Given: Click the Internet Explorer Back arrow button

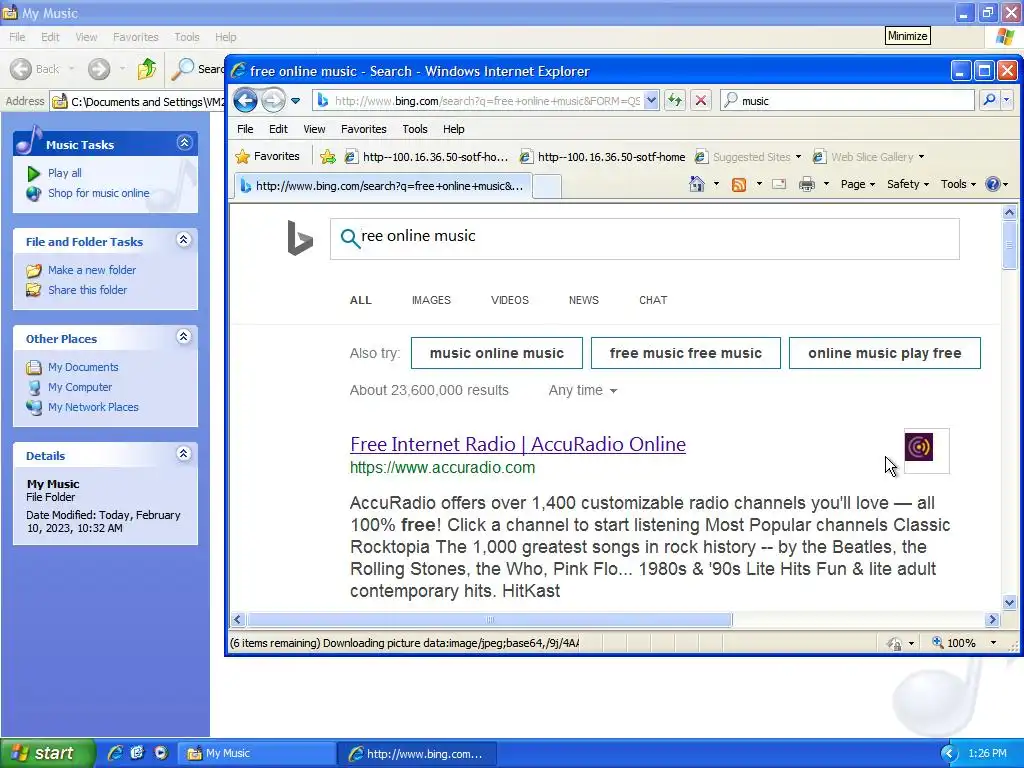Looking at the screenshot, I should coord(246,101).
